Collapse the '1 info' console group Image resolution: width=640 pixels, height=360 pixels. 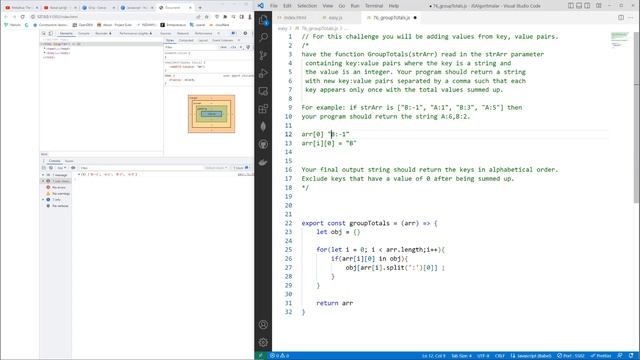[43, 200]
